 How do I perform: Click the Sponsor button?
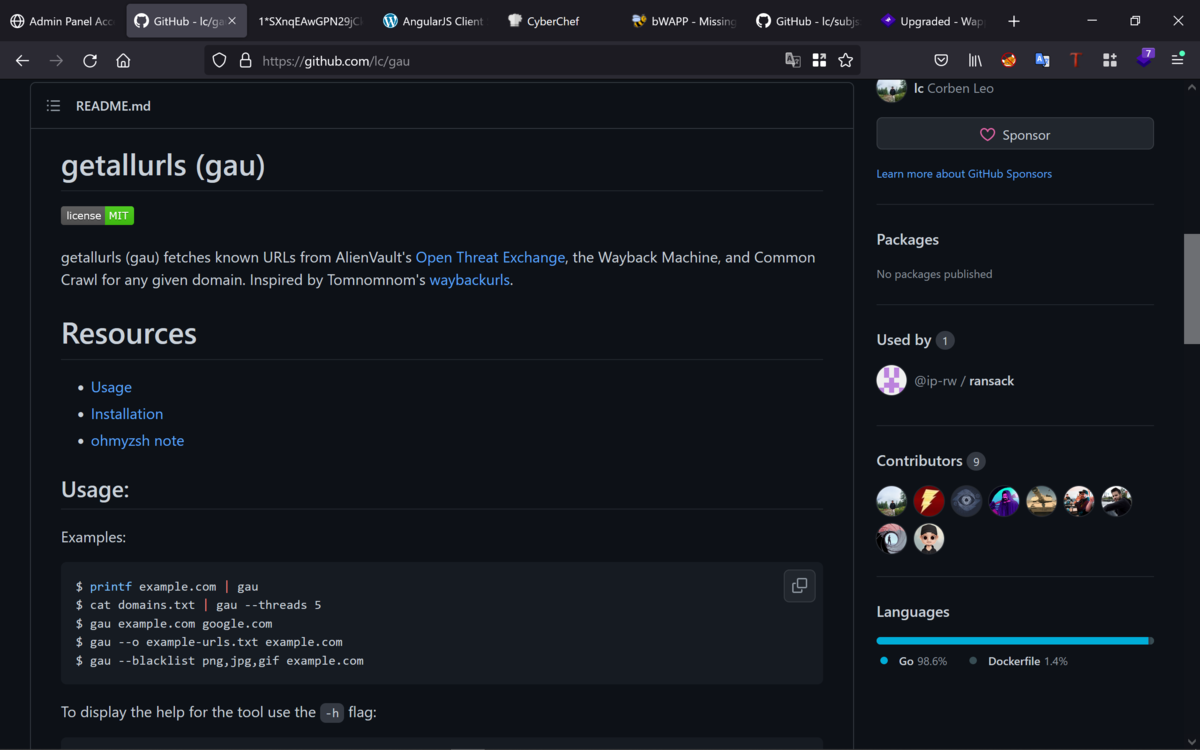1015,134
